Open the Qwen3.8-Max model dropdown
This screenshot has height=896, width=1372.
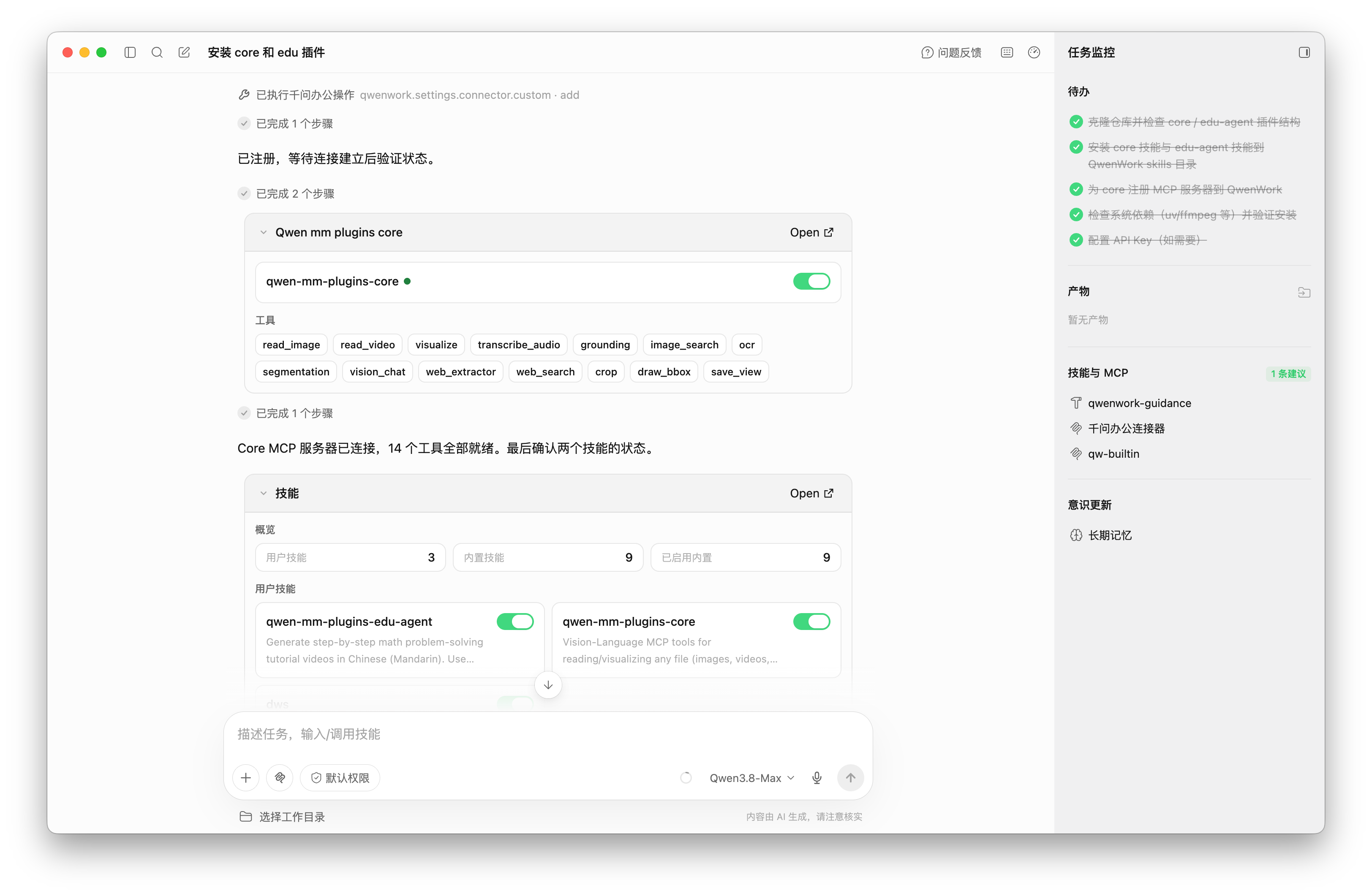[752, 778]
